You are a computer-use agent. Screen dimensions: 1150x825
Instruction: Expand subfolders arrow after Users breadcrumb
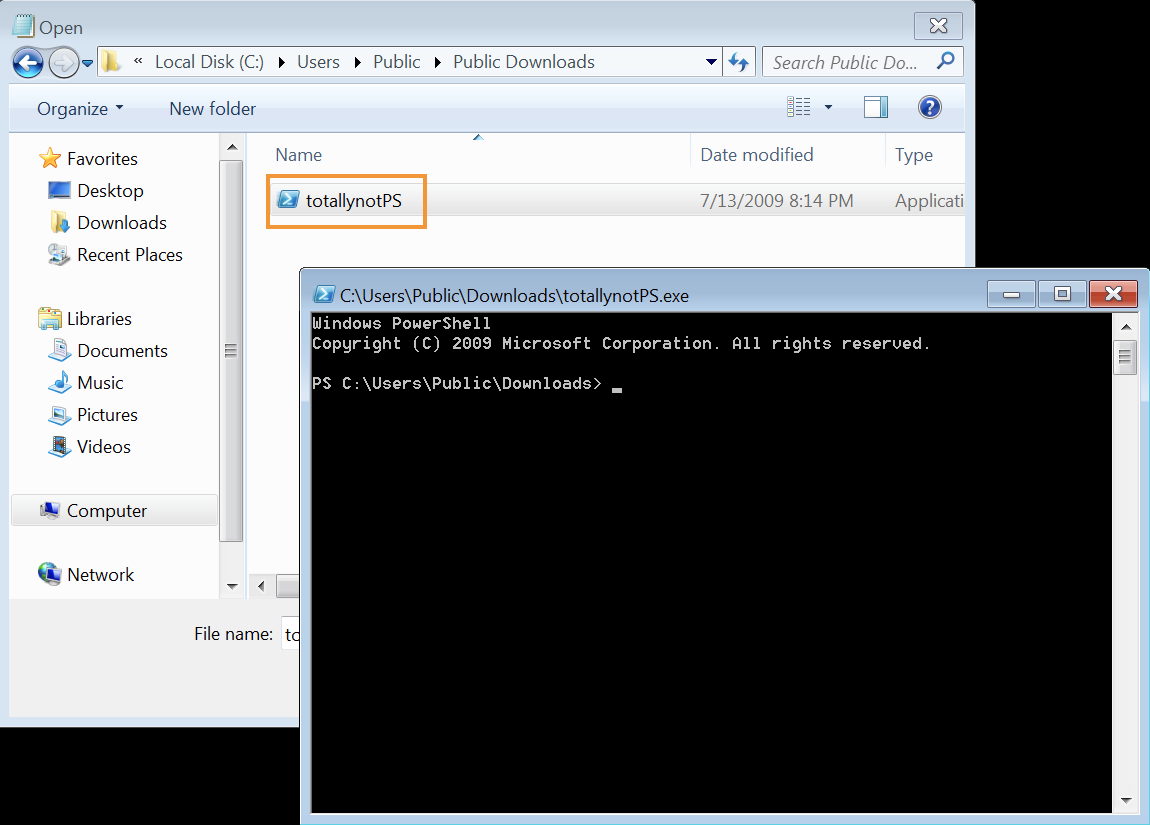[358, 62]
